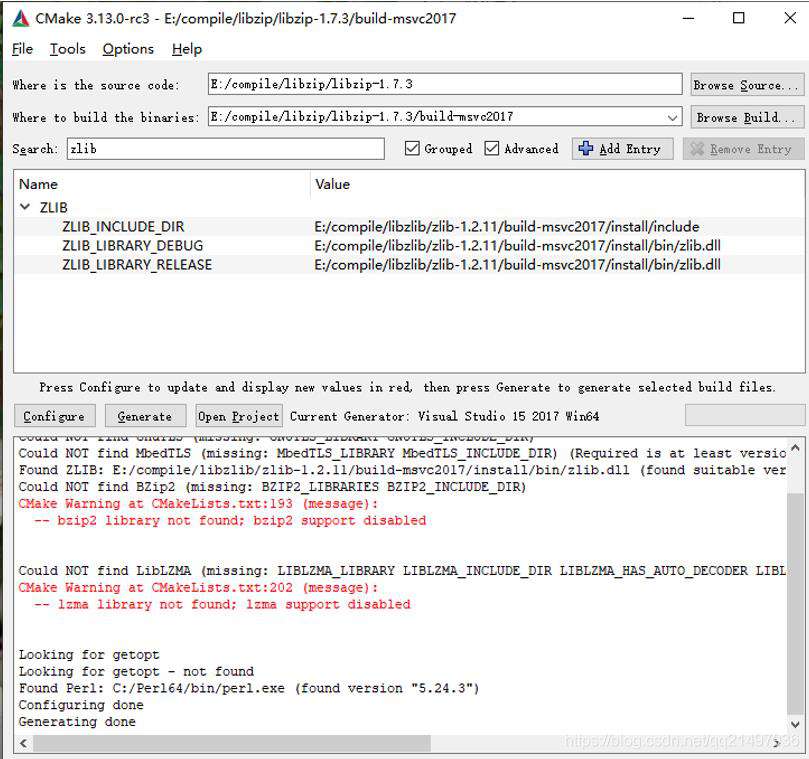The image size is (809, 759).
Task: Open the build binaries path dropdown
Action: (x=672, y=117)
